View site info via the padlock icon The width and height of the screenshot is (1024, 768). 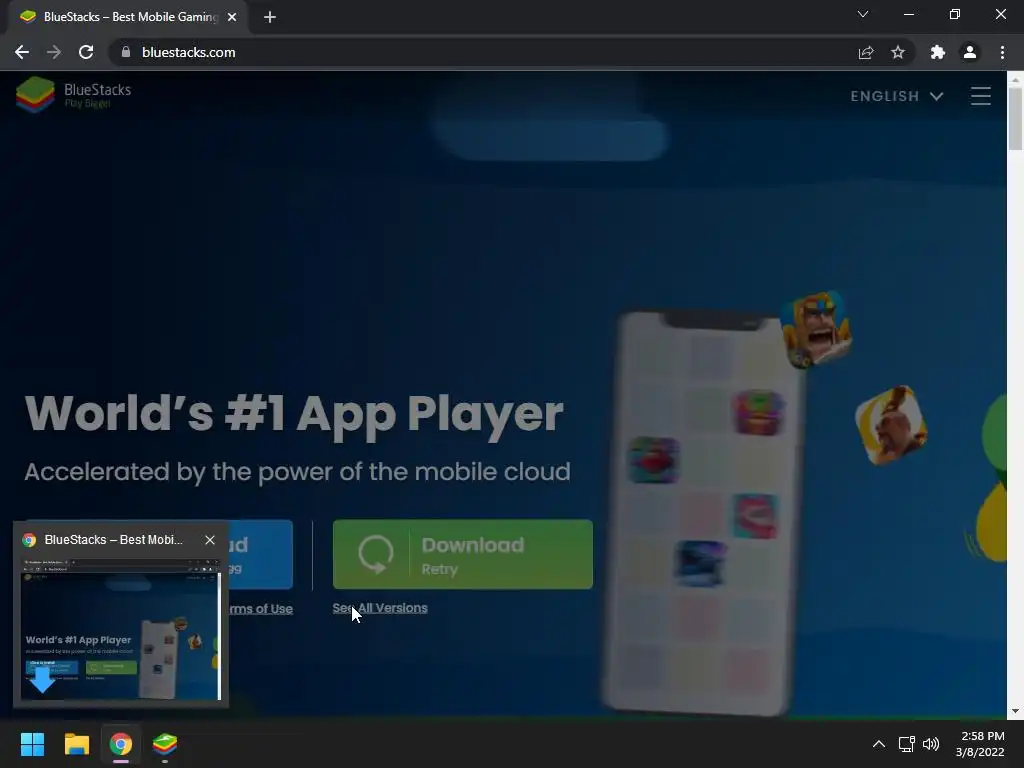tap(126, 52)
